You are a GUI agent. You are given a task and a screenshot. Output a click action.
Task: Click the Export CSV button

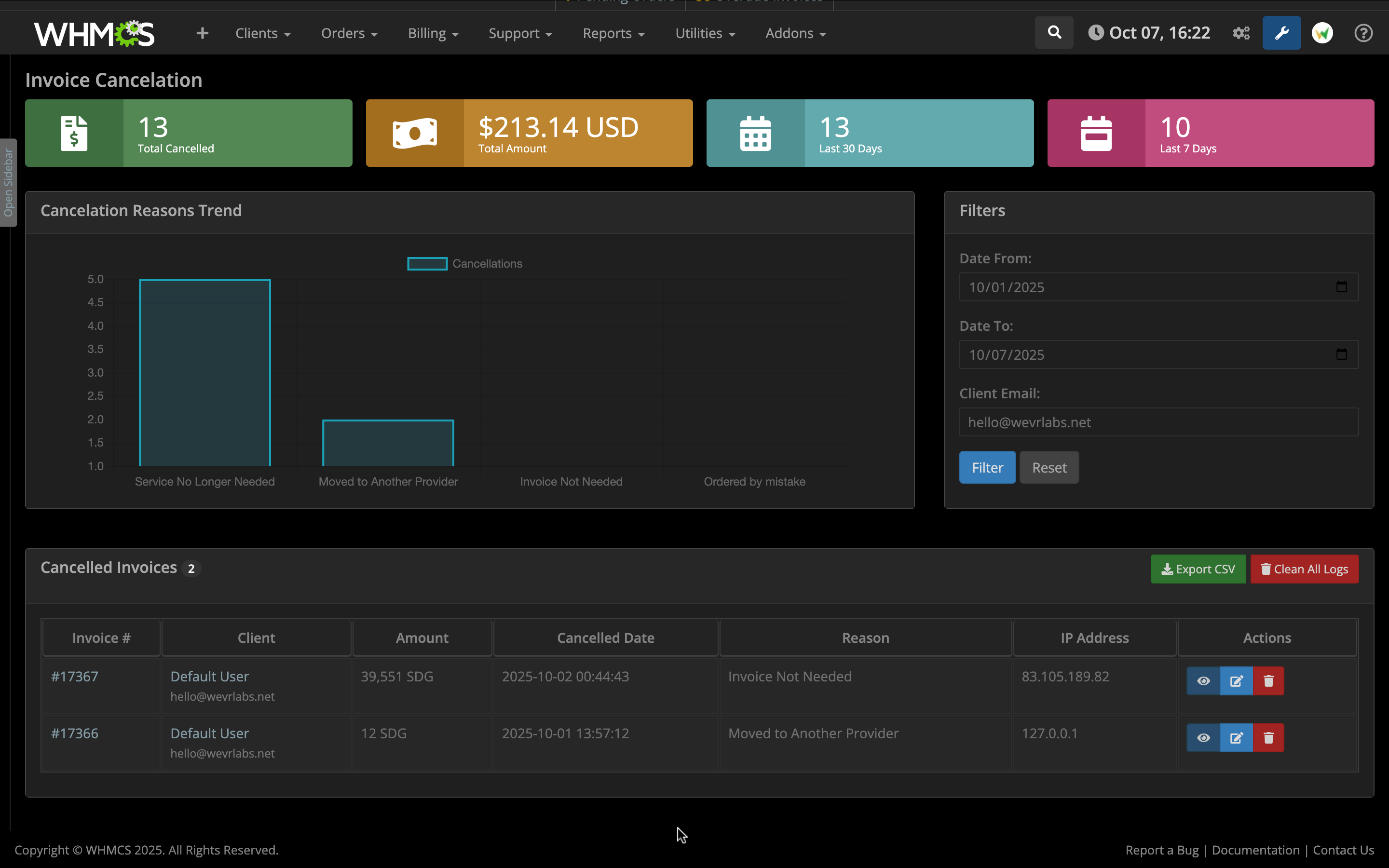pyautogui.click(x=1198, y=569)
